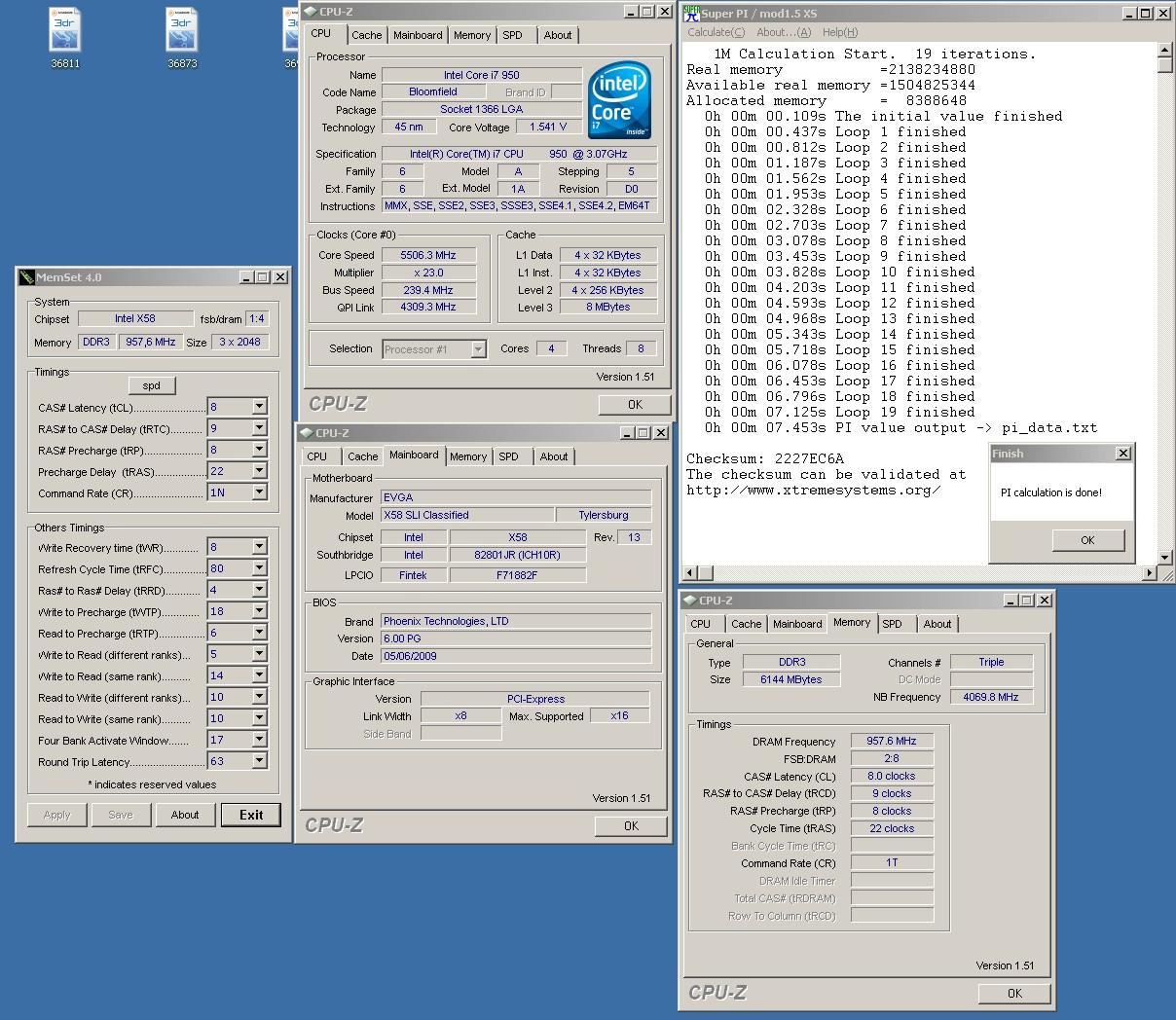Switch to About tab in top CPU-Z window
The width and height of the screenshot is (1176, 1020).
pyautogui.click(x=558, y=35)
